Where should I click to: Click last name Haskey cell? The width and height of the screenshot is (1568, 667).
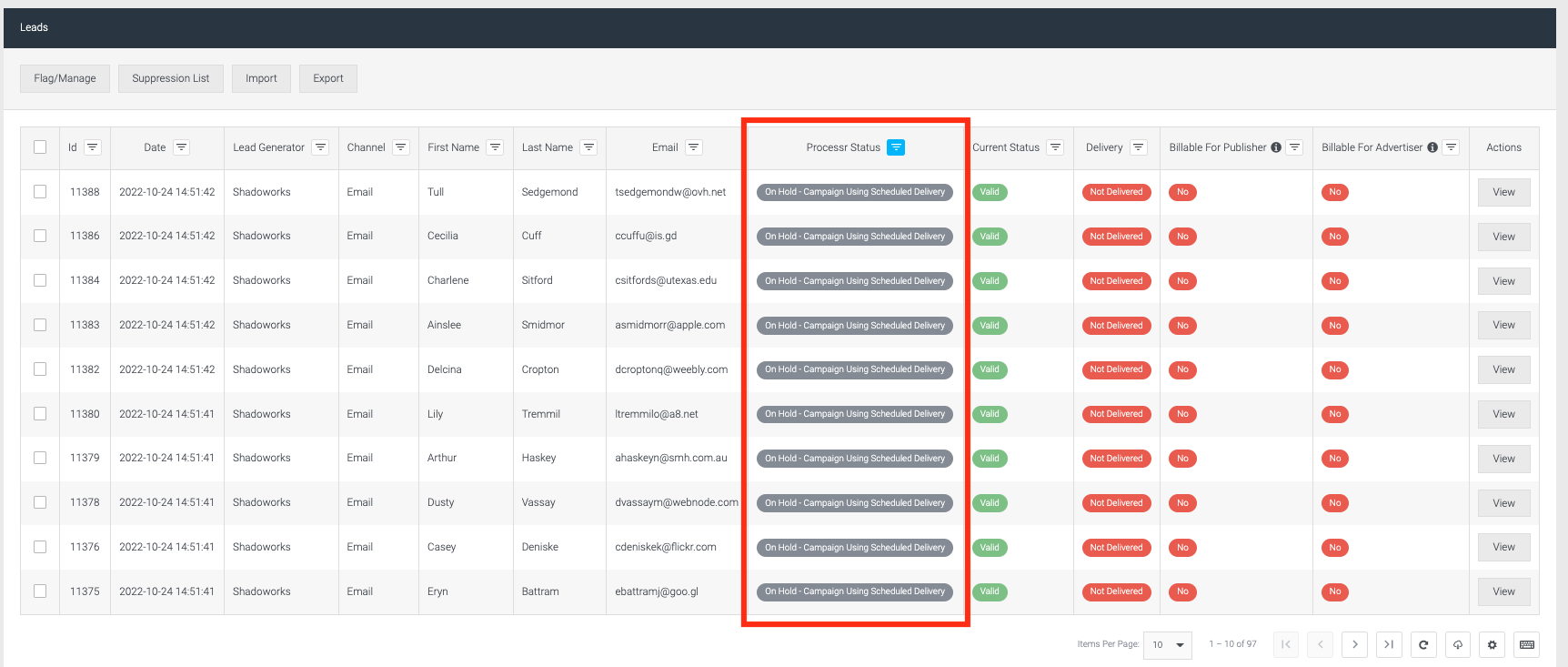point(538,458)
